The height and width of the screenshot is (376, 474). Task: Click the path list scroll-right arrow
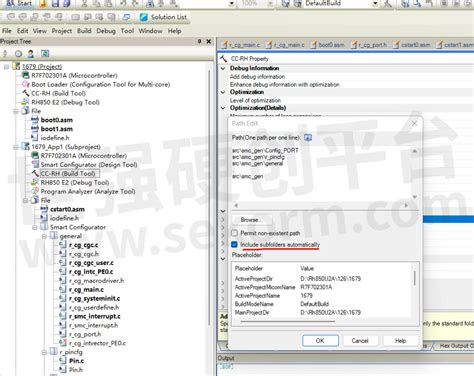tap(406, 205)
